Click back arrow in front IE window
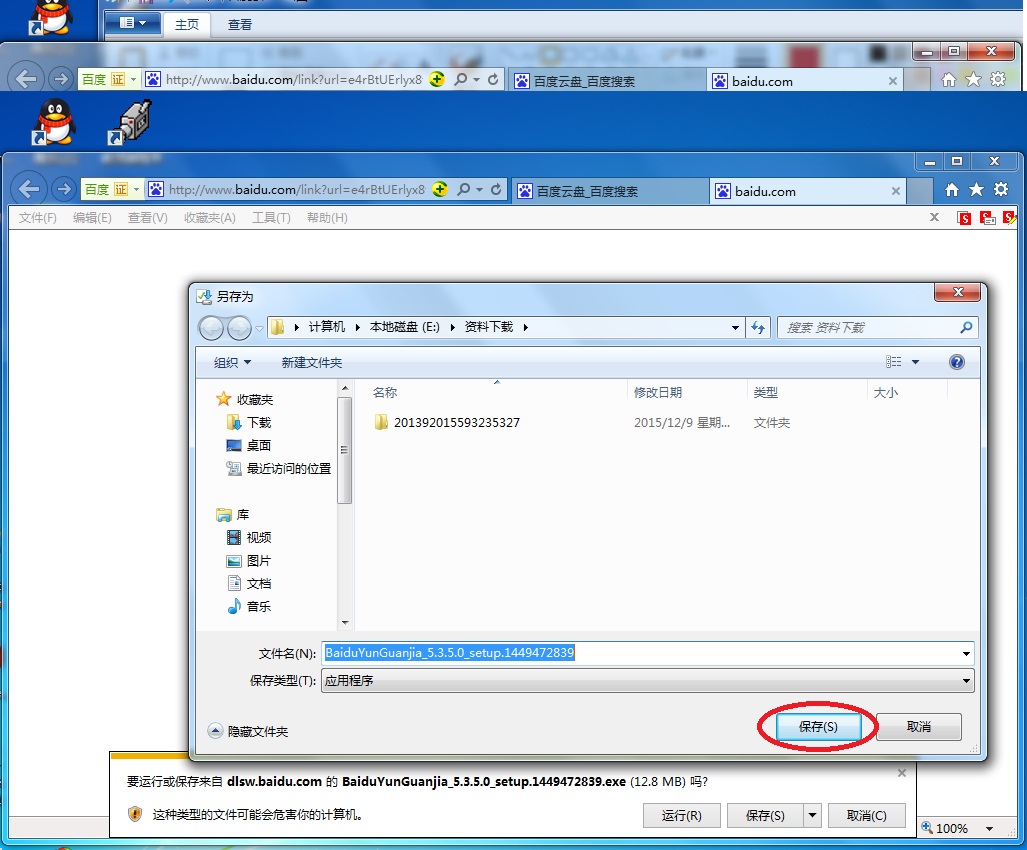Image resolution: width=1027 pixels, height=850 pixels. (x=29, y=189)
